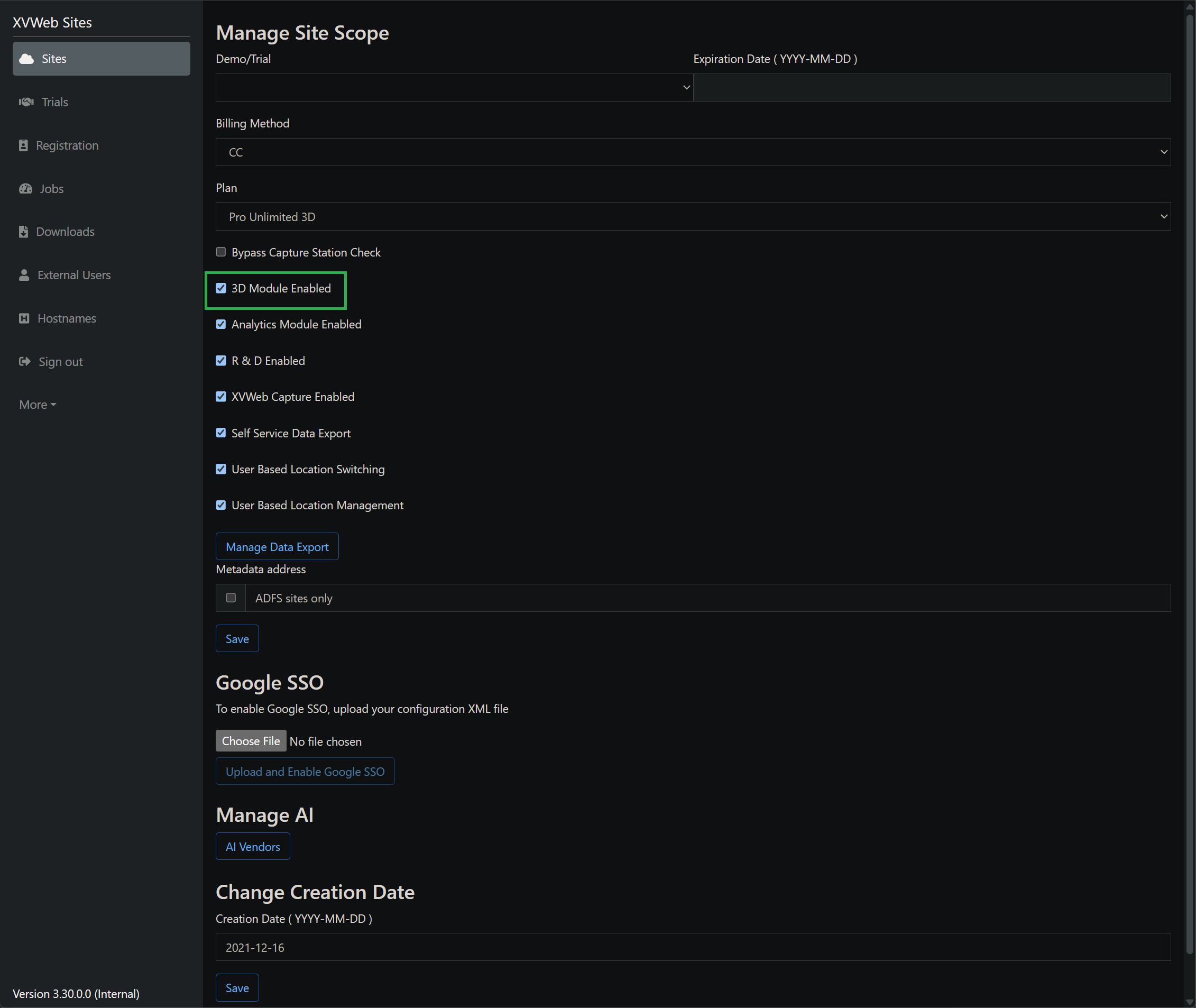Click the Creation Date input field

coord(693,947)
